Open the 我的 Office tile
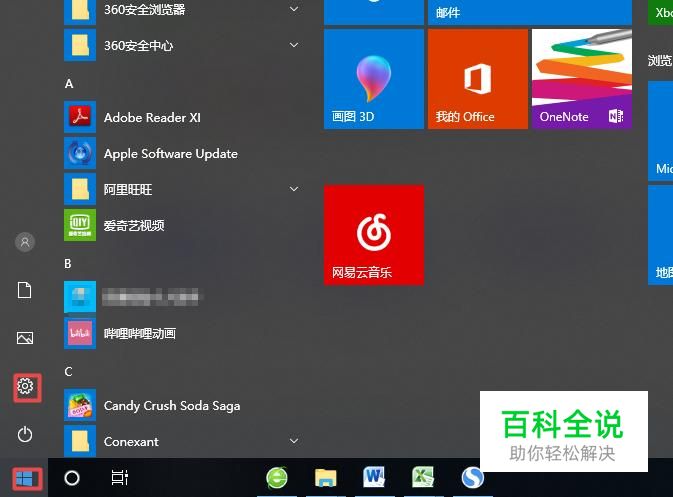The width and height of the screenshot is (673, 497). click(x=478, y=79)
